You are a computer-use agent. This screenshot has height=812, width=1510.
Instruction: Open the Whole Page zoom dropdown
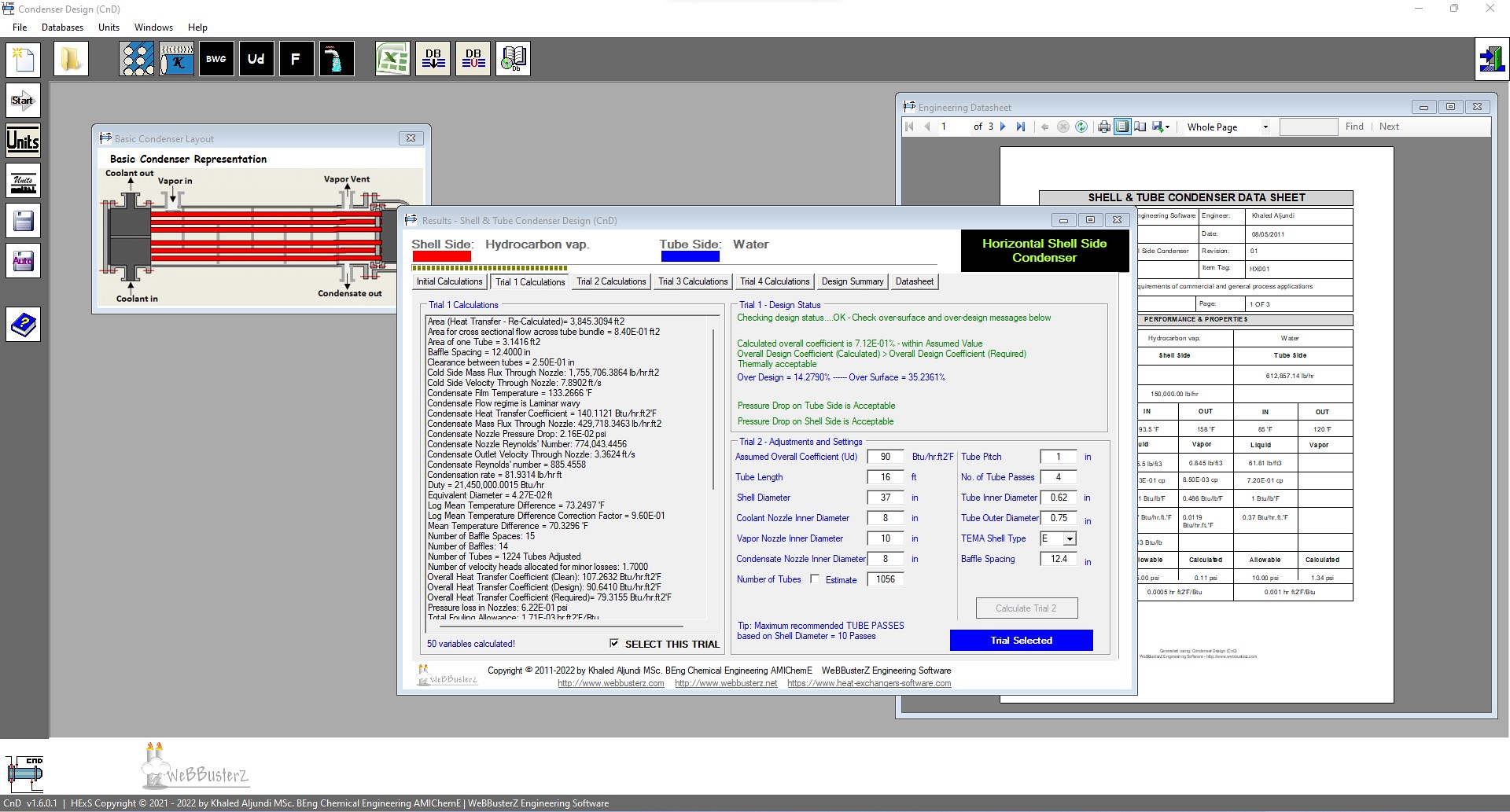click(1265, 127)
